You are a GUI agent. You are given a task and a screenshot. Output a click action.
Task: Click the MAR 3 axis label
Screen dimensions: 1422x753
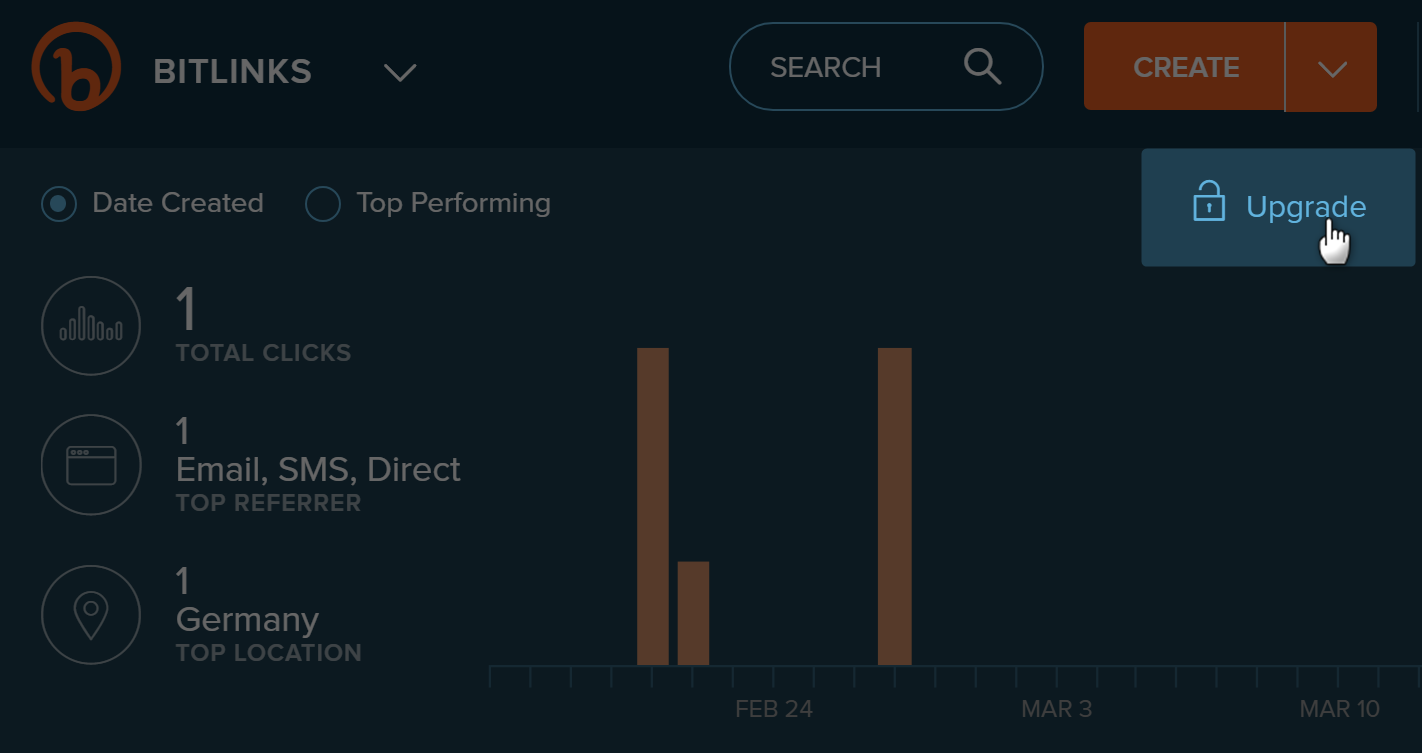pyautogui.click(x=1057, y=709)
